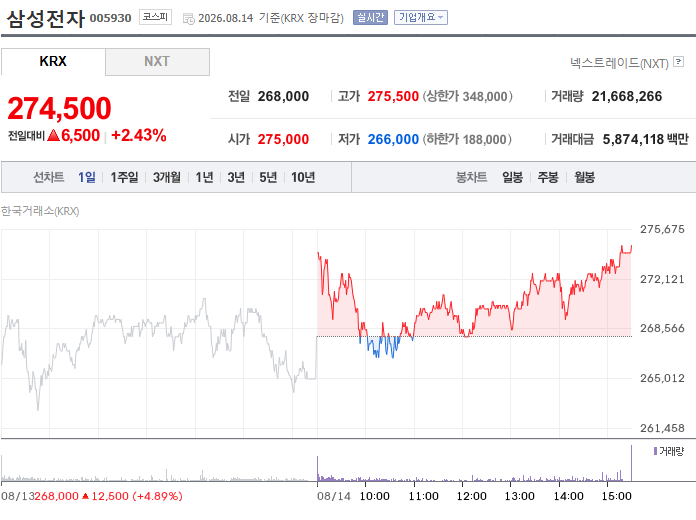Show the 월봉 monthly candle chart
The width and height of the screenshot is (696, 520).
coord(584,177)
